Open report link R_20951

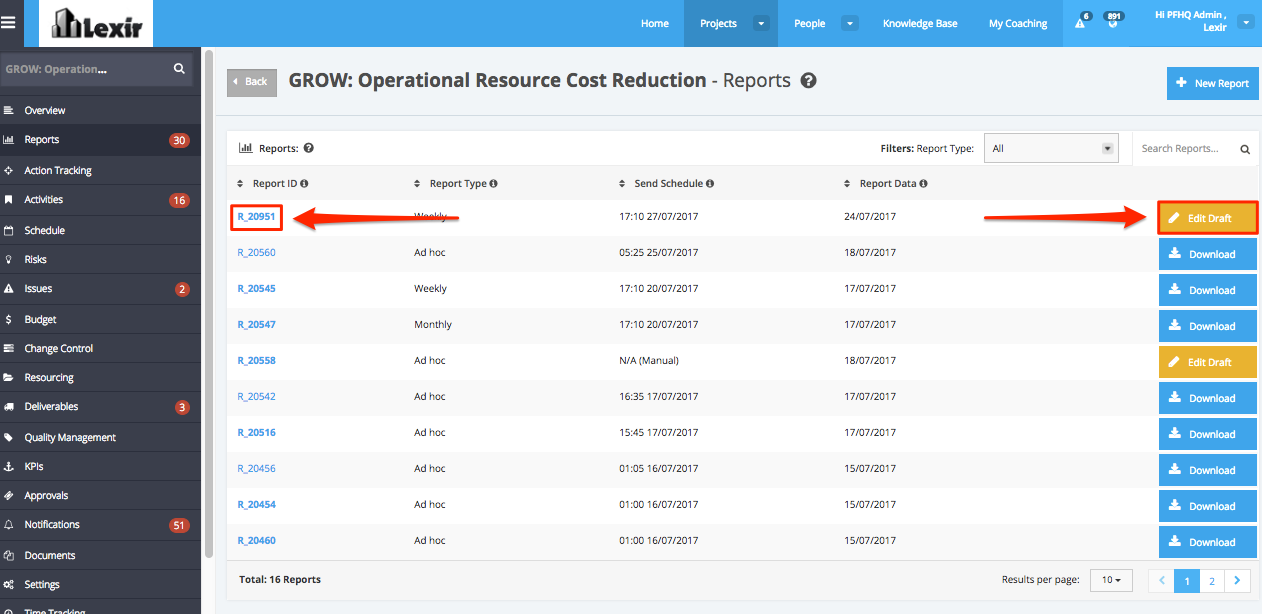tap(256, 216)
